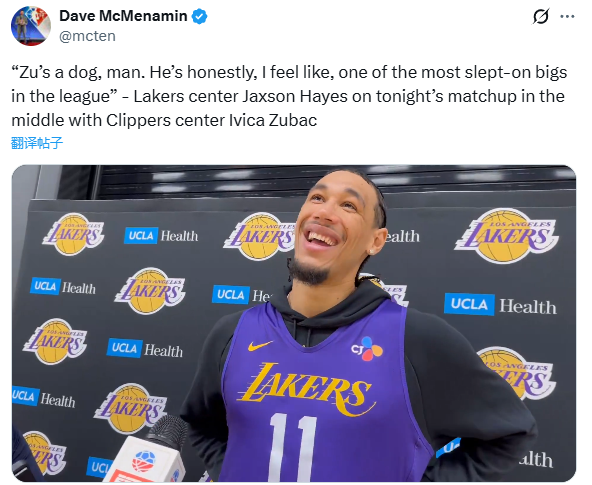Click the 翻译帖子 translate post link
This screenshot has height=485, width=592.
37,143
